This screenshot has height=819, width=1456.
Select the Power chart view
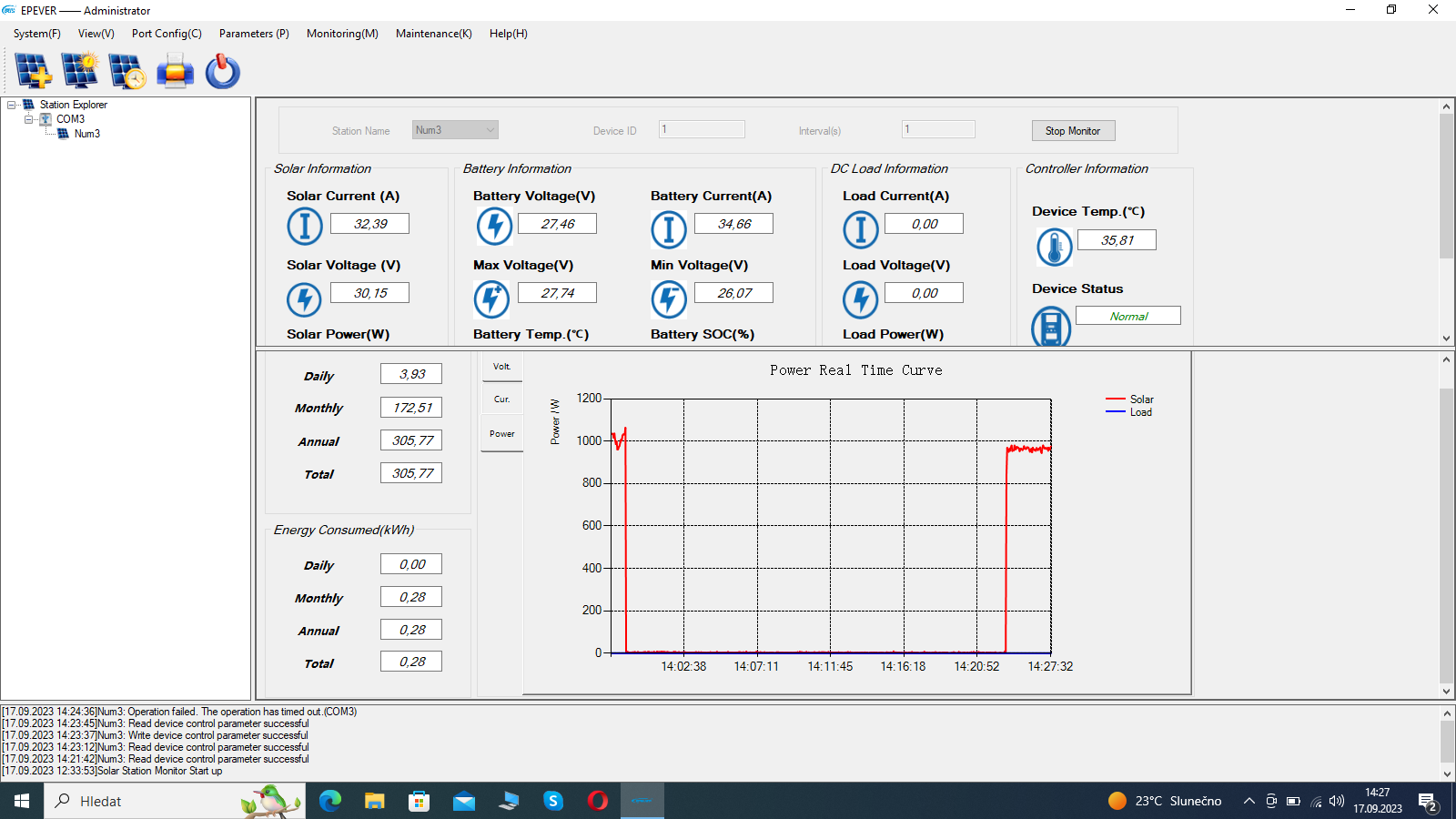501,434
